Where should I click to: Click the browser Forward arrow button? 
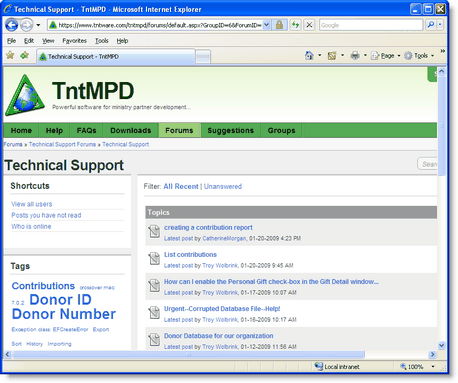point(27,25)
